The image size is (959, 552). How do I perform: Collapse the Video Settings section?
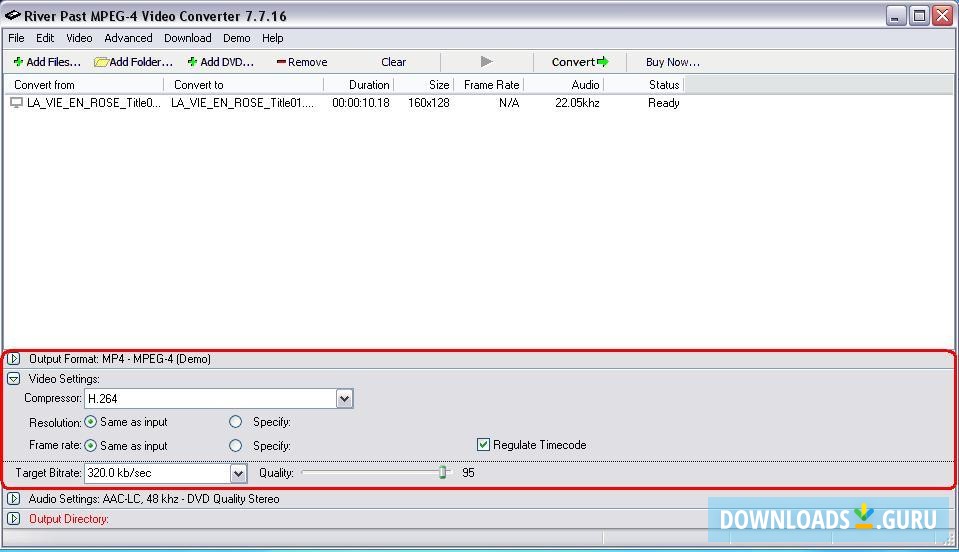click(13, 379)
